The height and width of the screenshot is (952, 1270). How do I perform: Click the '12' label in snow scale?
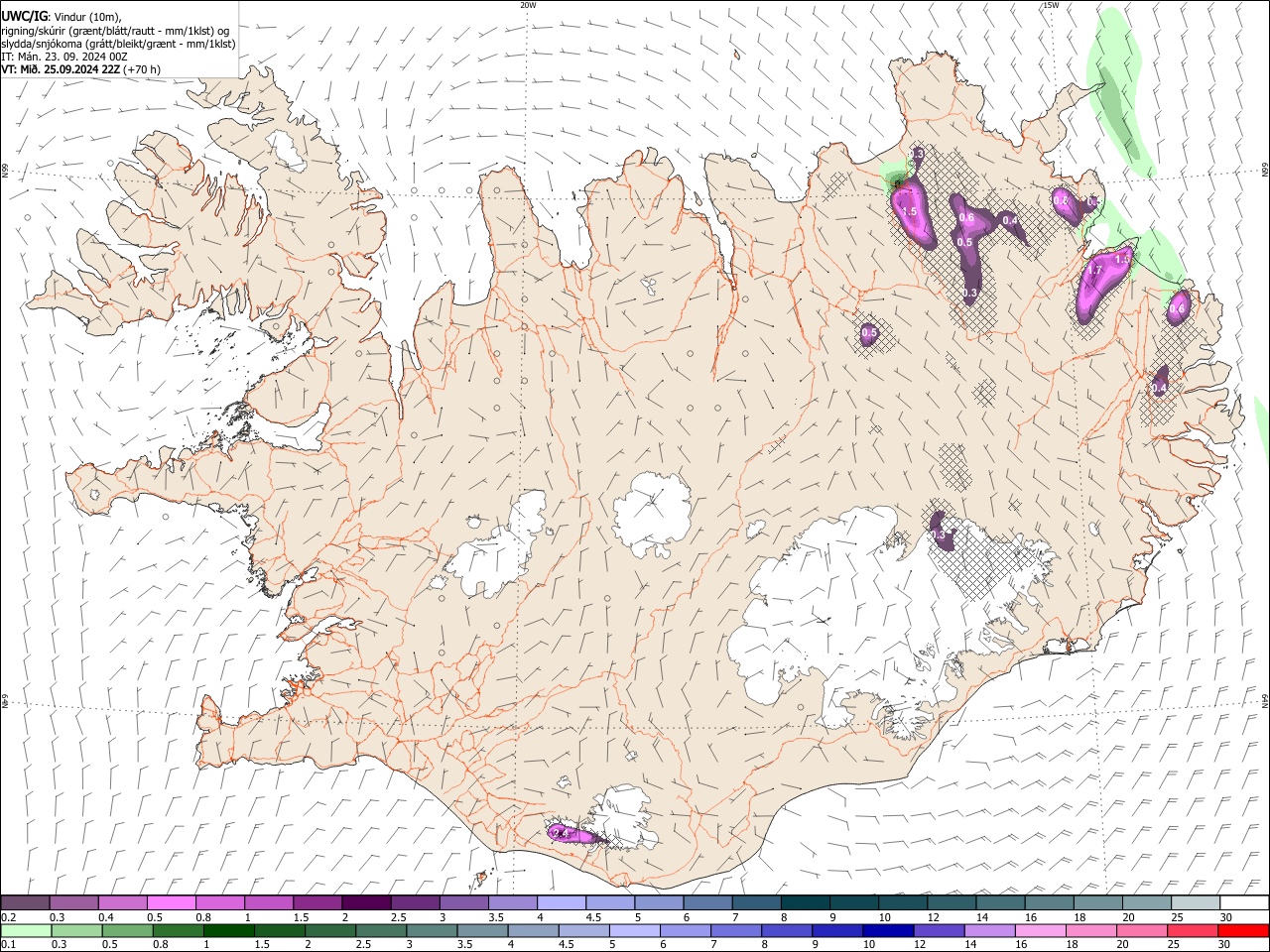933,917
